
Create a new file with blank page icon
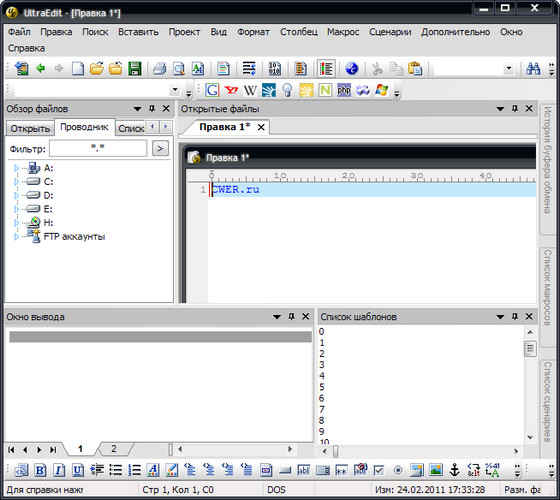tap(78, 69)
